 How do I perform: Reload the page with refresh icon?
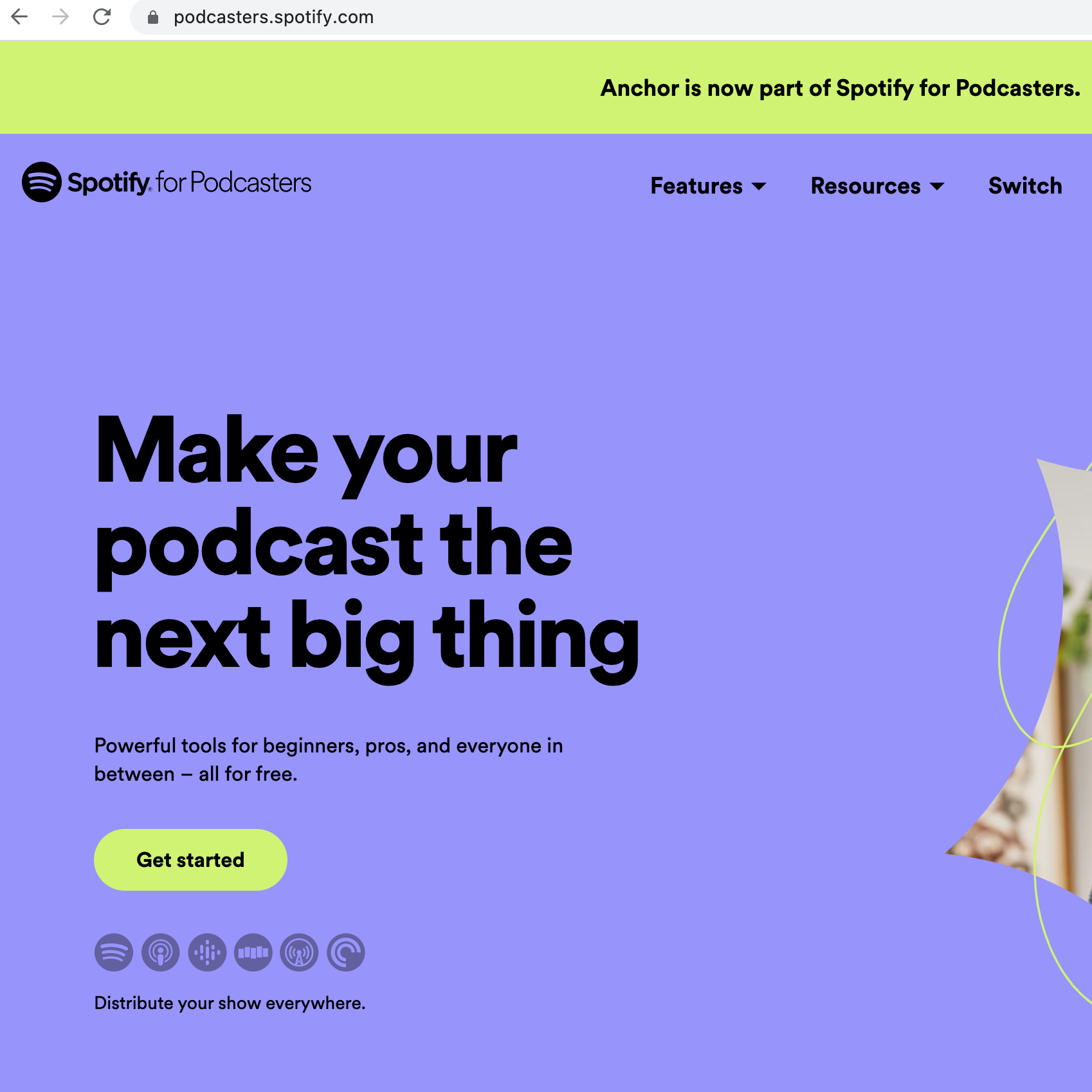(x=102, y=17)
